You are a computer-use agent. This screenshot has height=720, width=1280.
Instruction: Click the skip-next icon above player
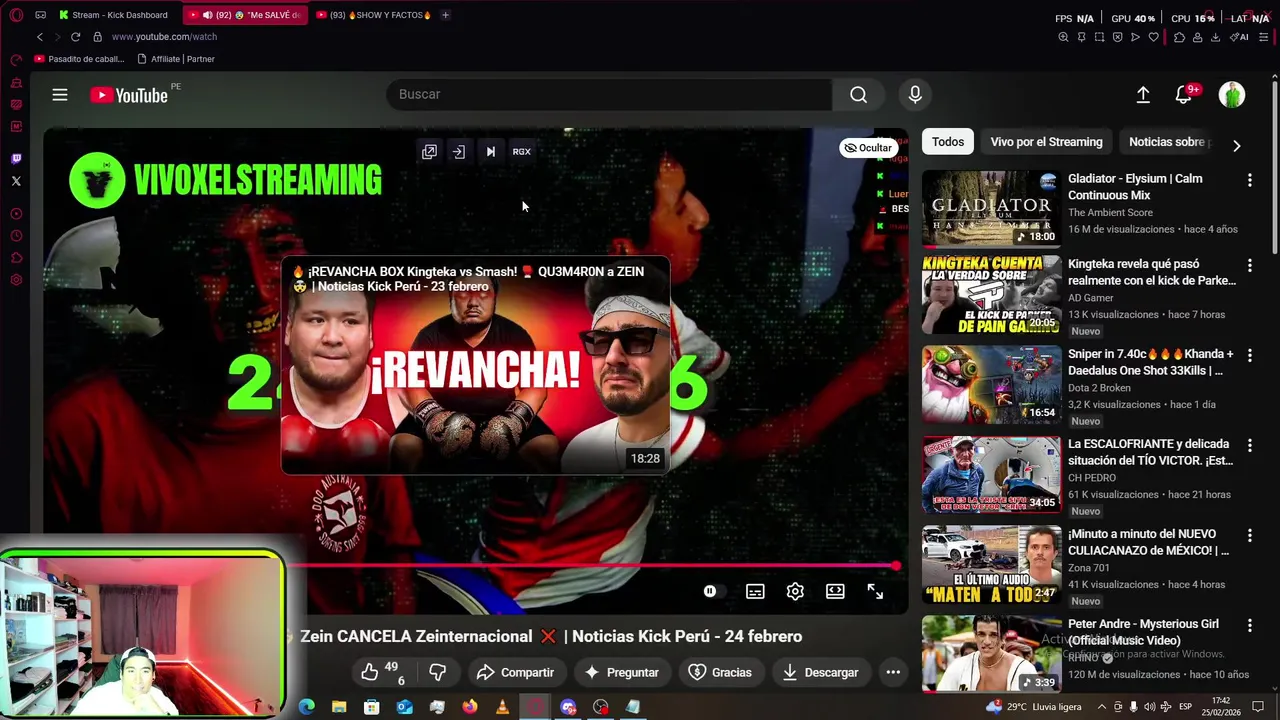tap(490, 152)
